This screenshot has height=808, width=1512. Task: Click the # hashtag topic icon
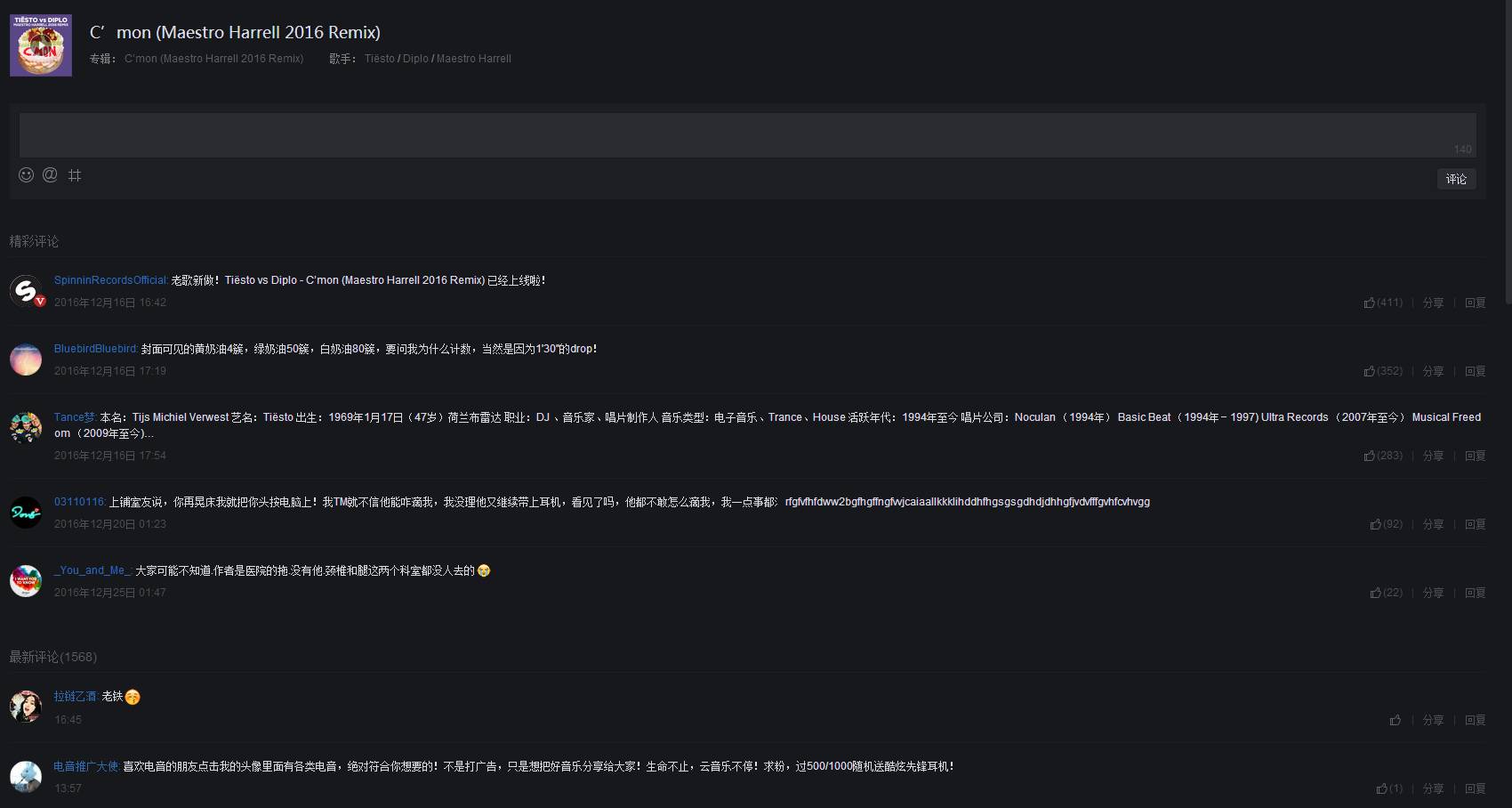click(x=75, y=175)
